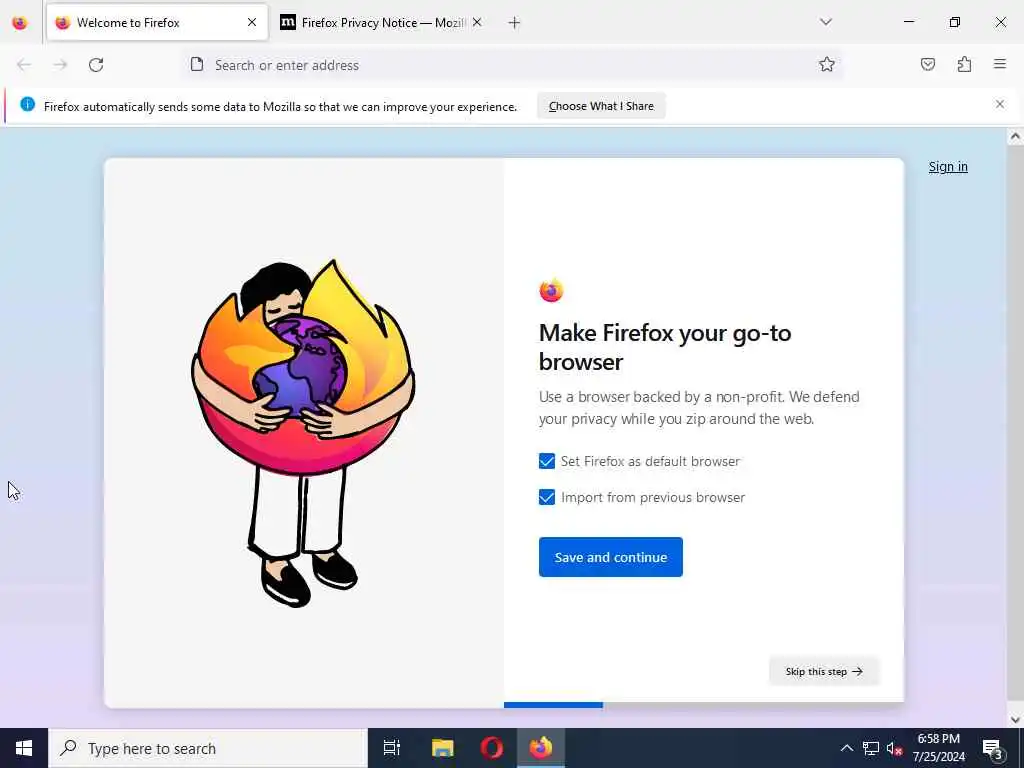Image resolution: width=1024 pixels, height=768 pixels.
Task: Open the Windows Start menu
Action: click(24, 748)
